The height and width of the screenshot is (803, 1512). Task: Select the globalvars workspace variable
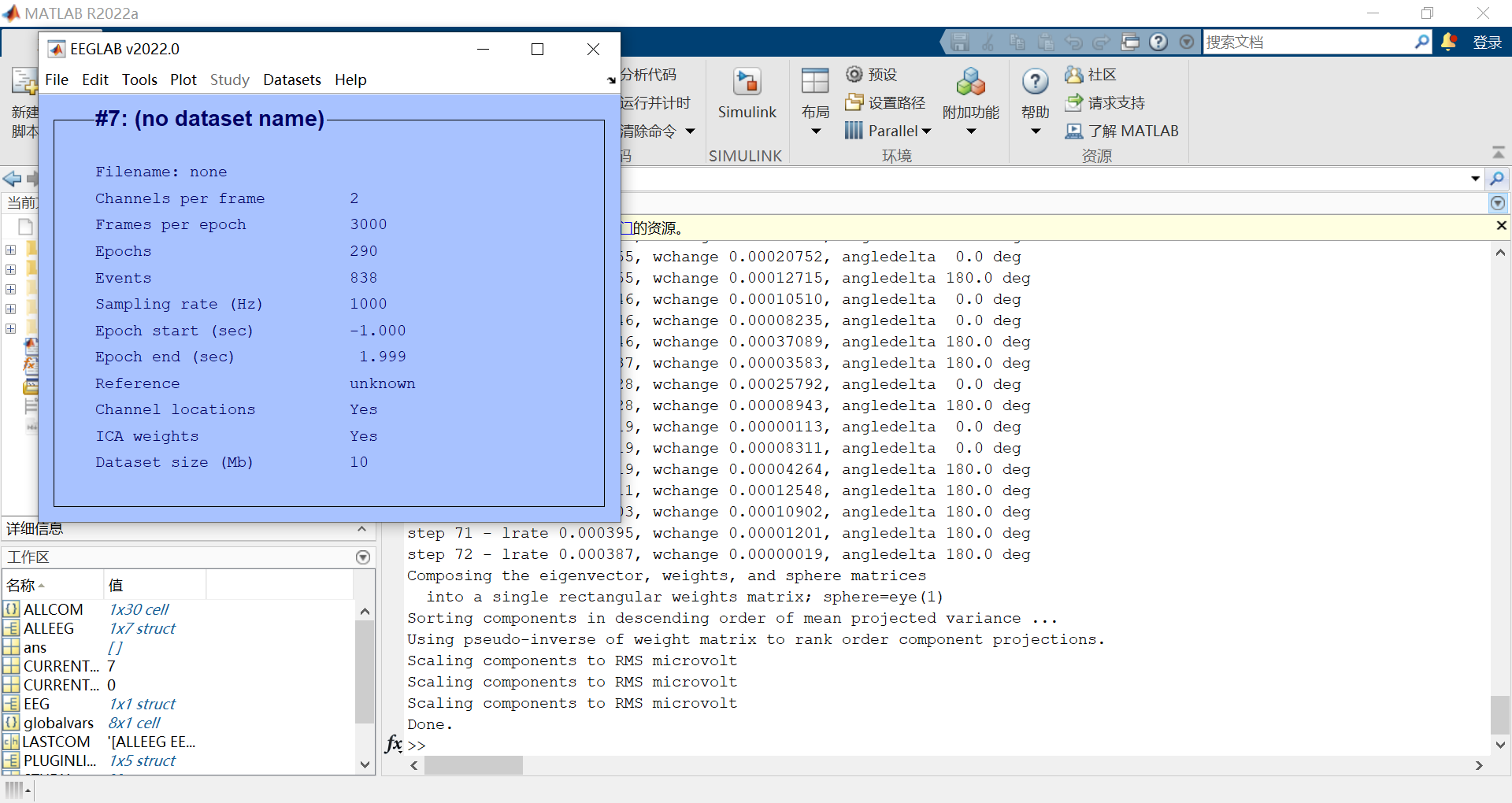58,723
